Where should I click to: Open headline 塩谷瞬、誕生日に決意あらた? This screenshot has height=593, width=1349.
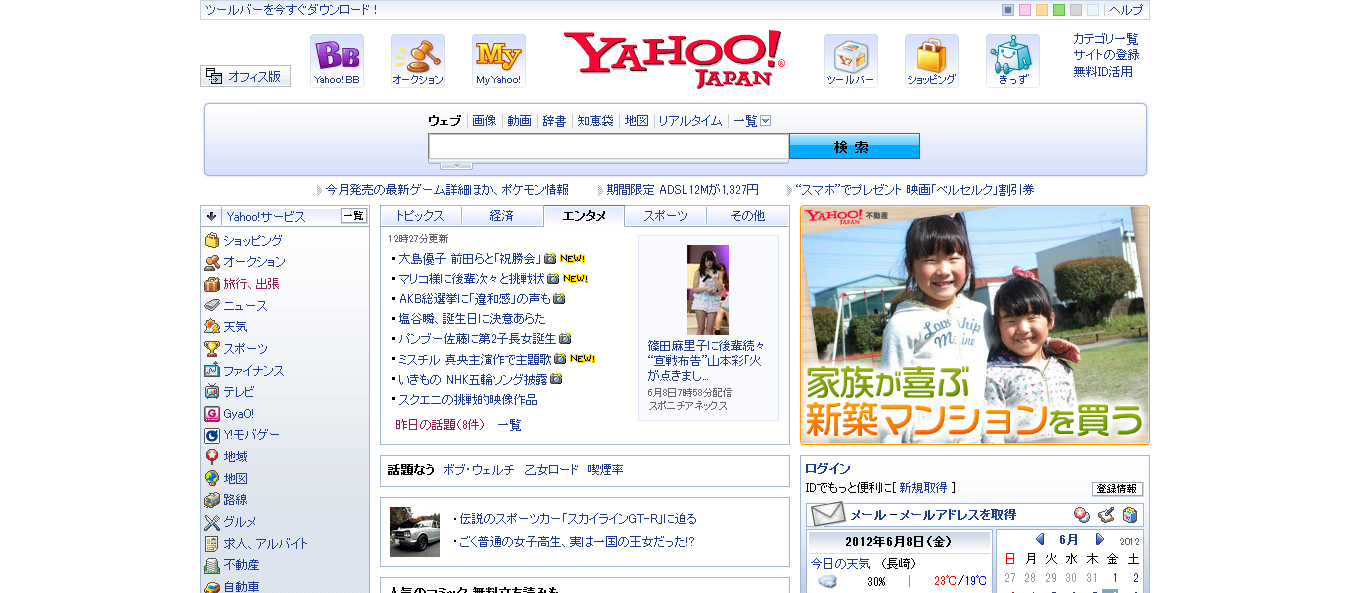(x=472, y=318)
